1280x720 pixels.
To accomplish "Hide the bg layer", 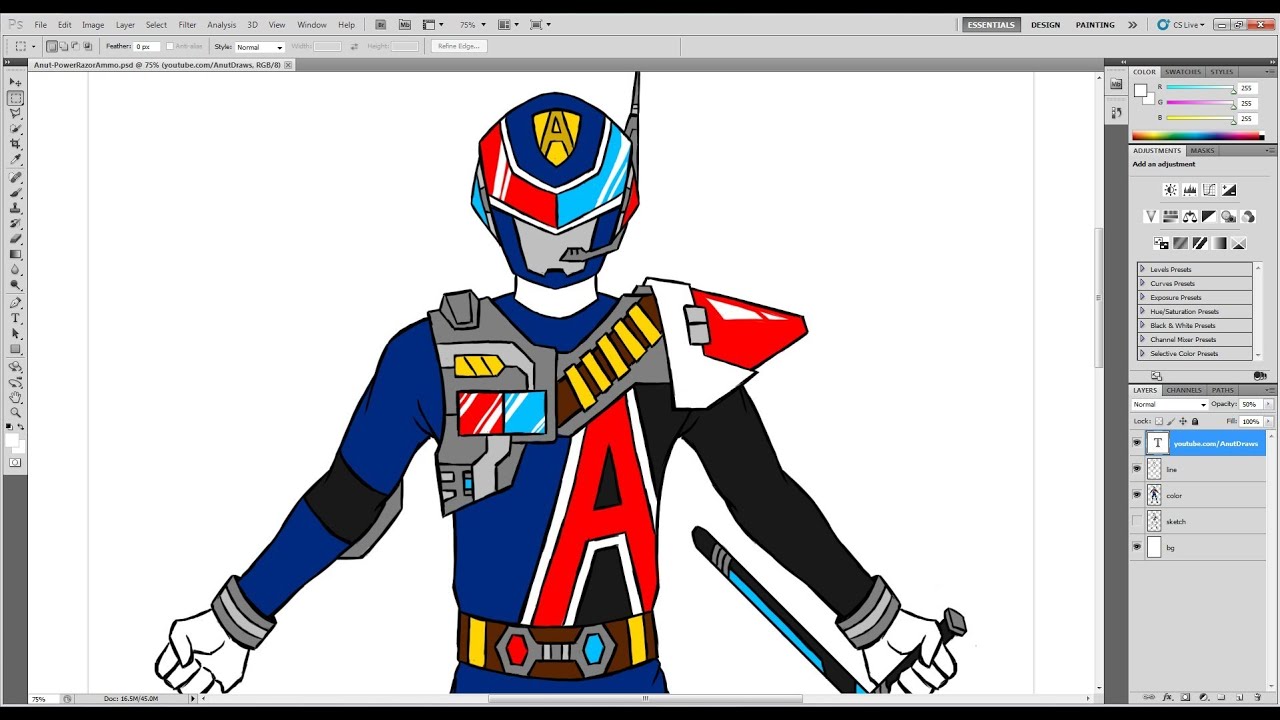I will (1136, 547).
